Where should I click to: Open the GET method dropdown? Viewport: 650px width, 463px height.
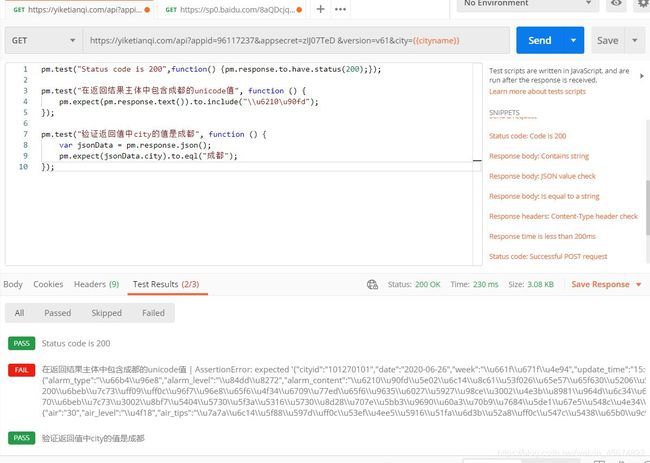[x=44, y=41]
